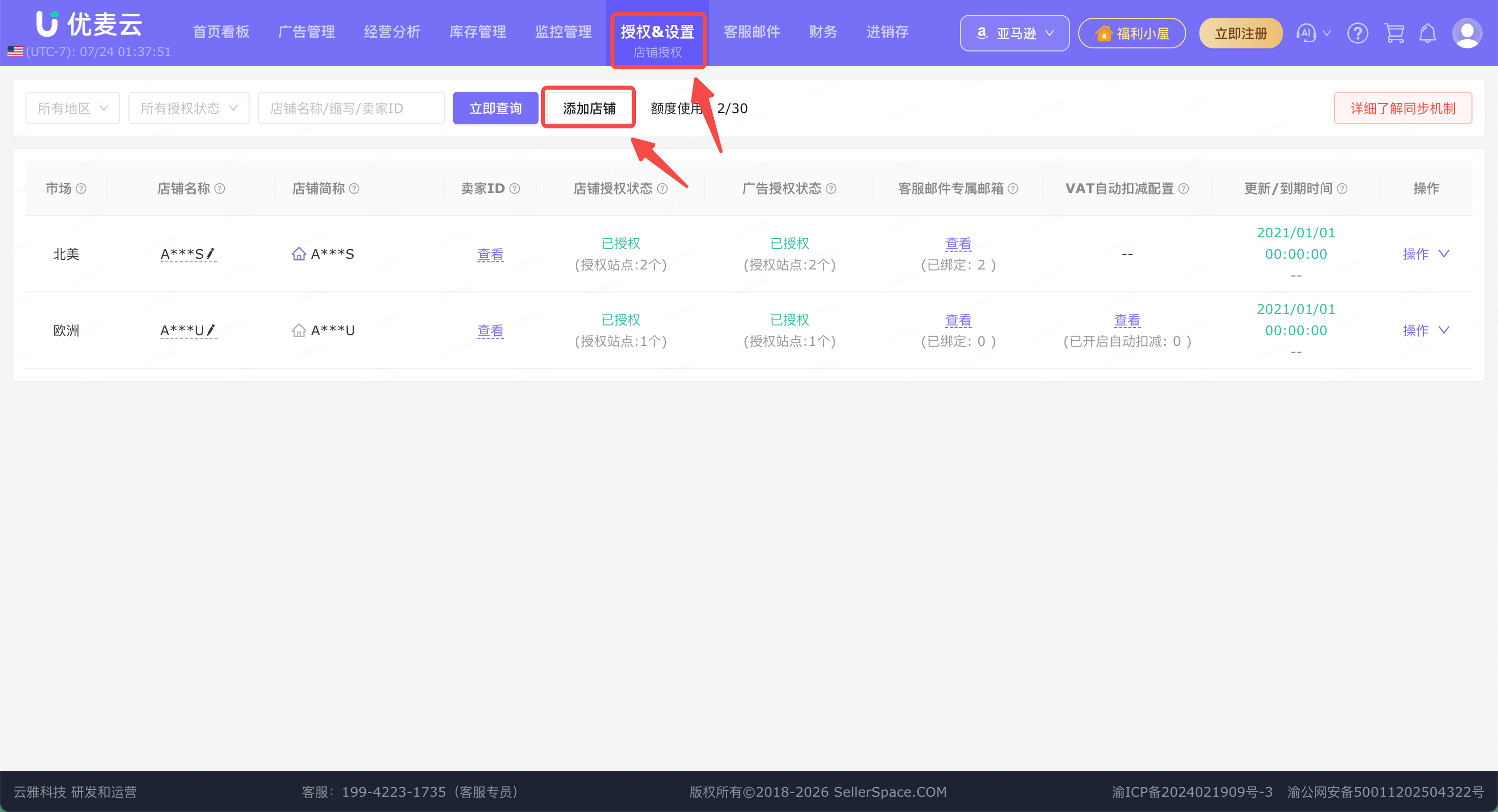The height and width of the screenshot is (812, 1498).
Task: Open the 所有授权状态 status dropdown
Action: coord(189,108)
